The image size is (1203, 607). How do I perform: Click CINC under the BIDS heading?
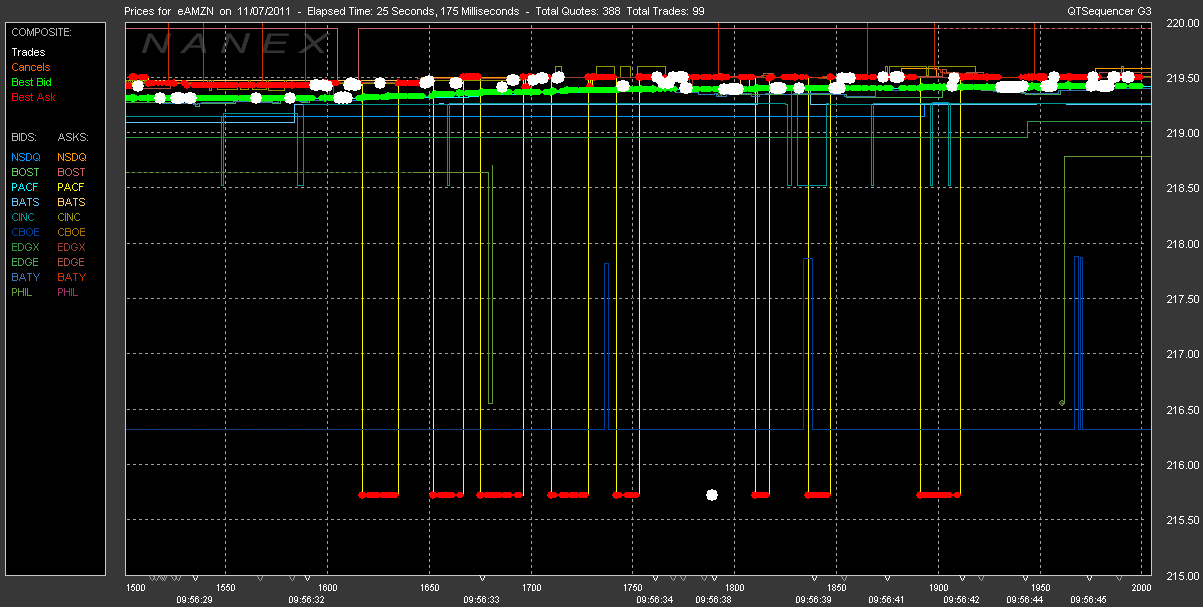25,217
